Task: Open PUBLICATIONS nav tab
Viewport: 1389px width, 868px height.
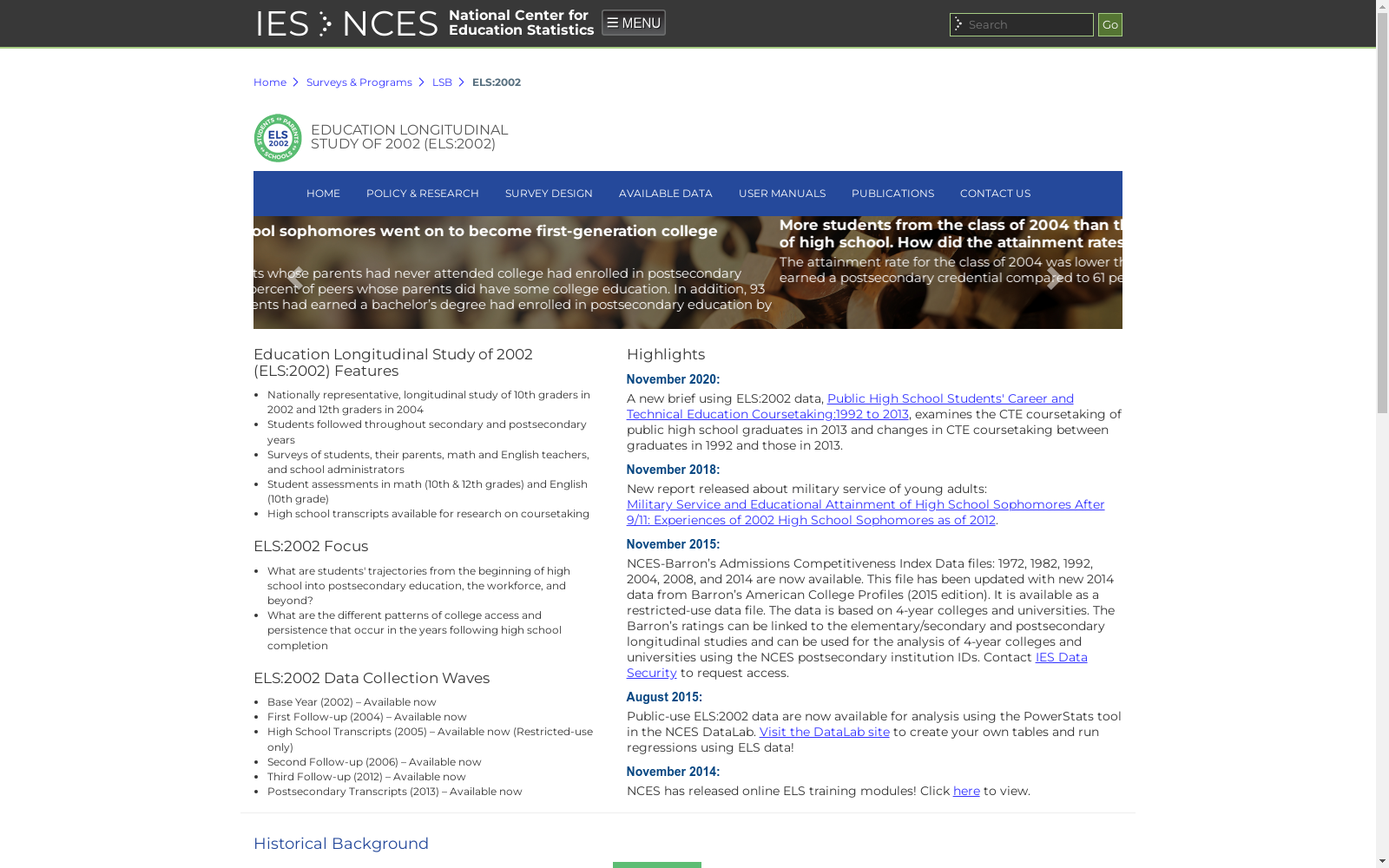Action: click(892, 194)
